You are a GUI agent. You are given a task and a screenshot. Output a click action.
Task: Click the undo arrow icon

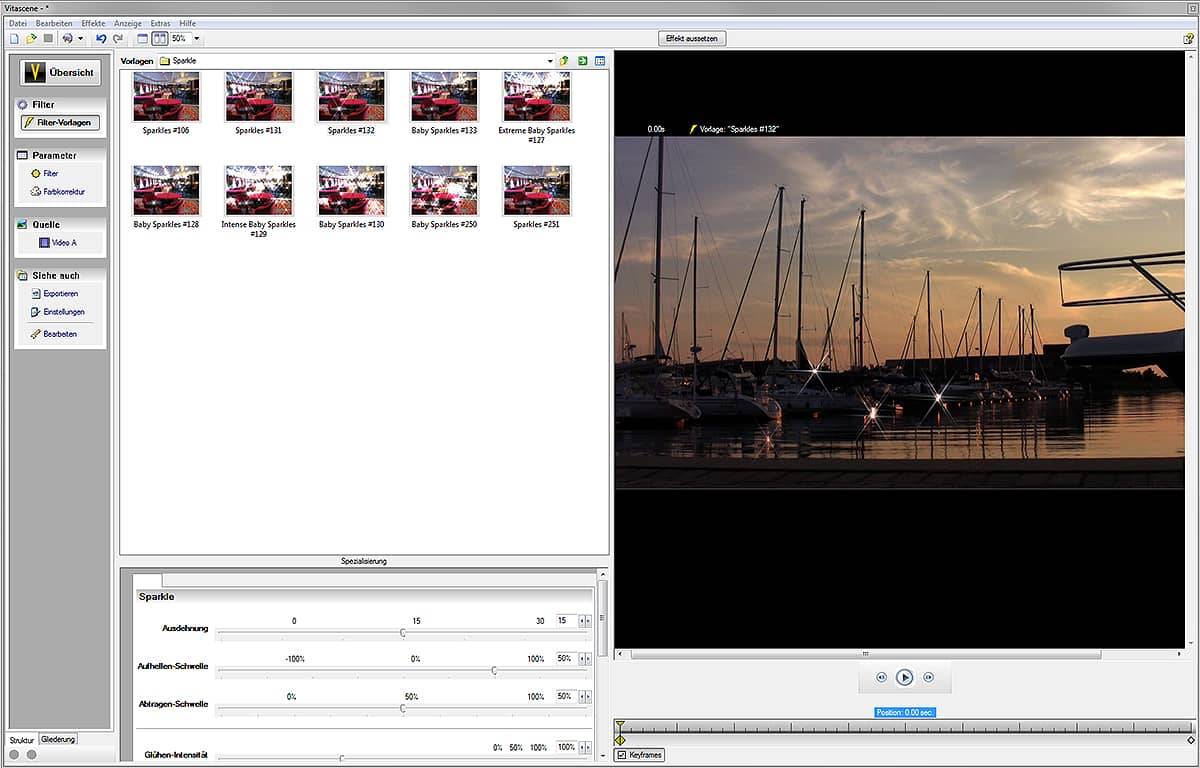101,38
